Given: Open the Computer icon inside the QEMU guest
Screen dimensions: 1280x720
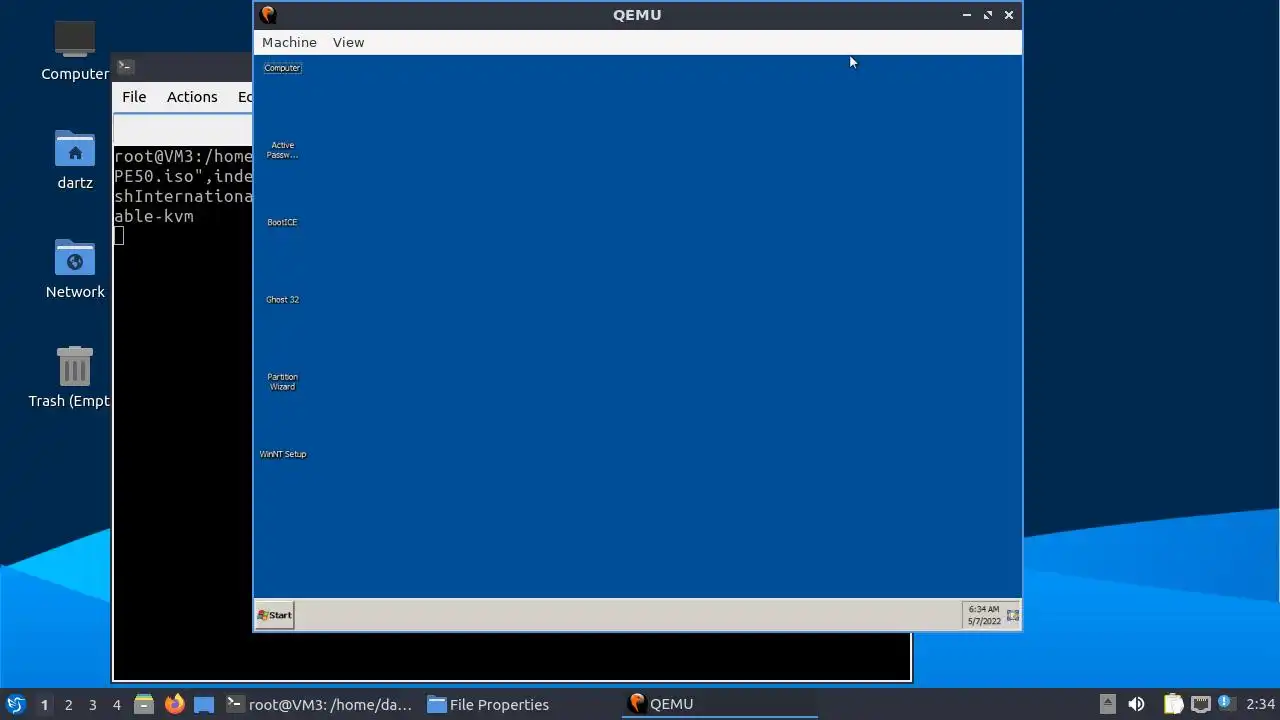Looking at the screenshot, I should (x=282, y=68).
